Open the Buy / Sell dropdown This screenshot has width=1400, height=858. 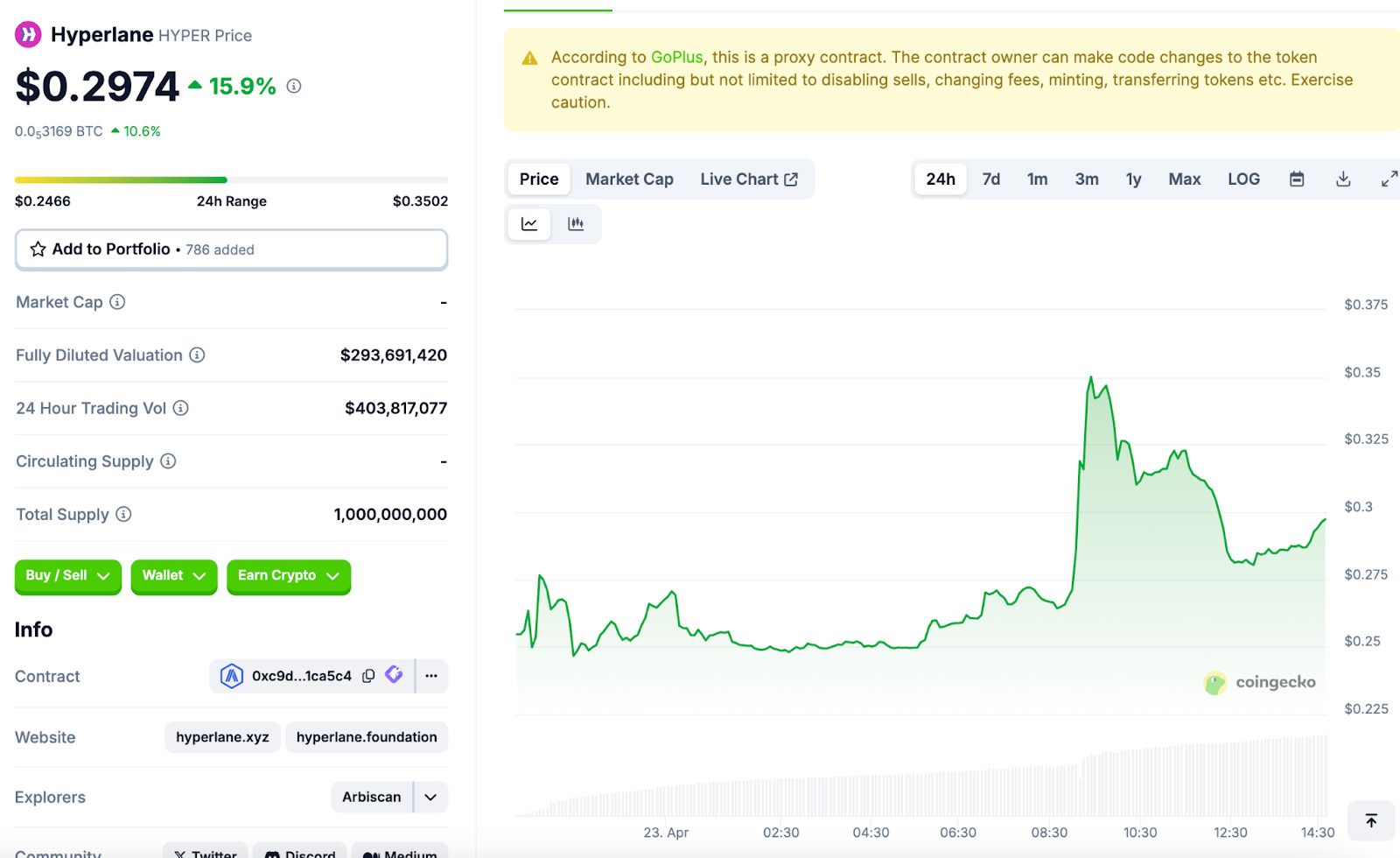[x=67, y=576]
